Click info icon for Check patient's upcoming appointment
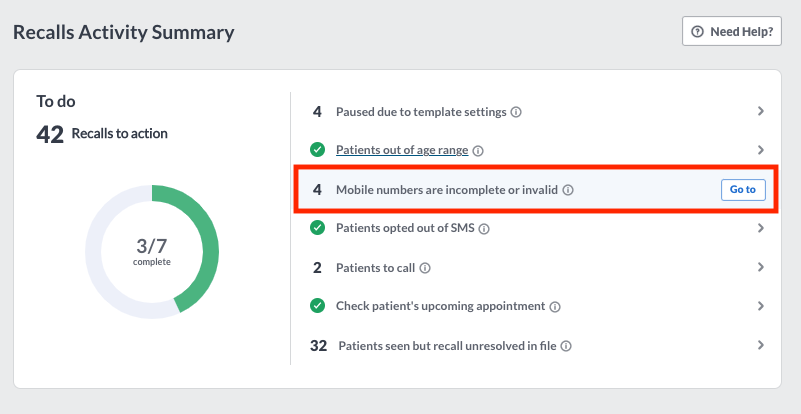This screenshot has height=414, width=801. tap(554, 307)
